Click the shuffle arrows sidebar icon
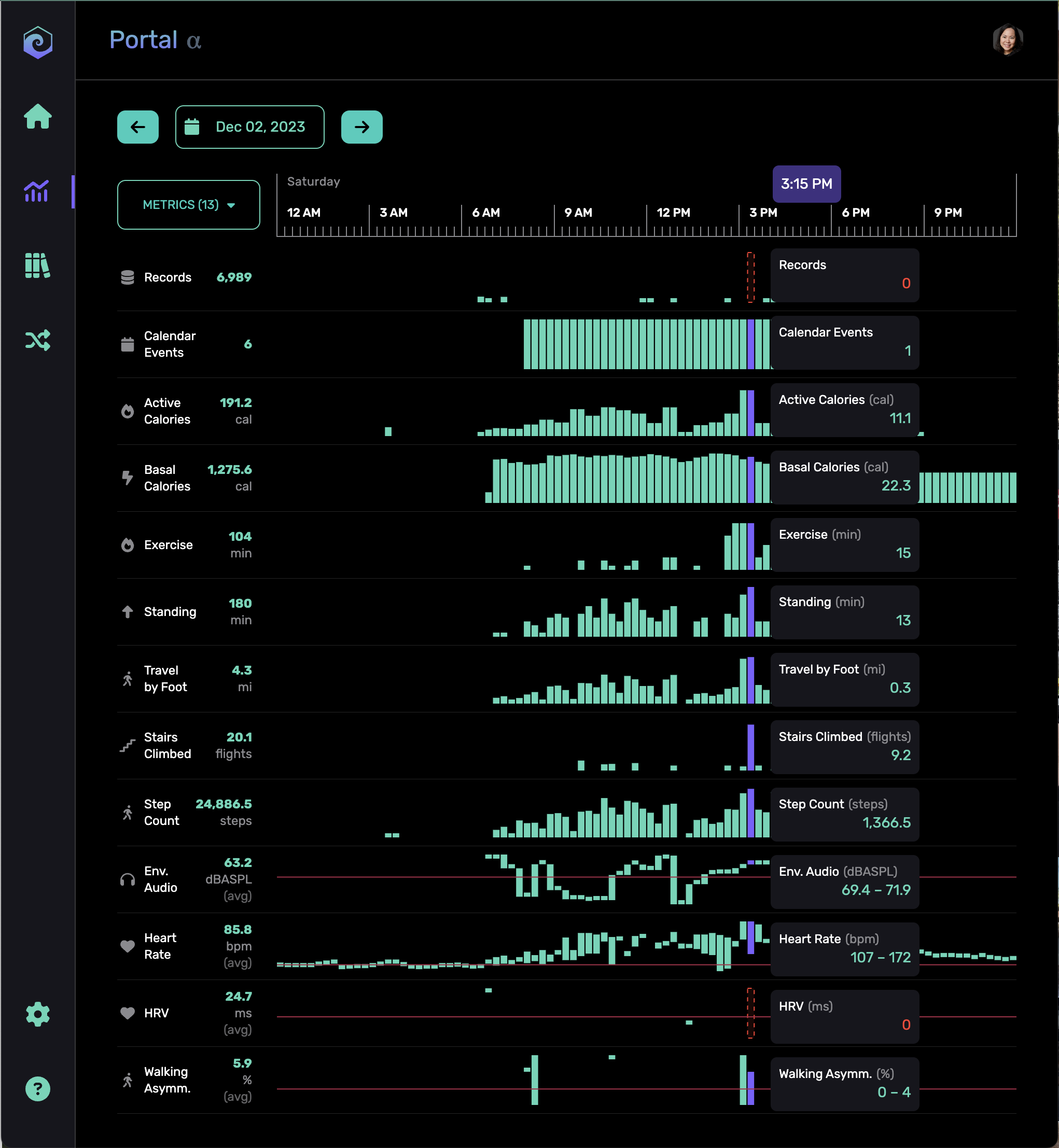This screenshot has width=1059, height=1148. (38, 340)
